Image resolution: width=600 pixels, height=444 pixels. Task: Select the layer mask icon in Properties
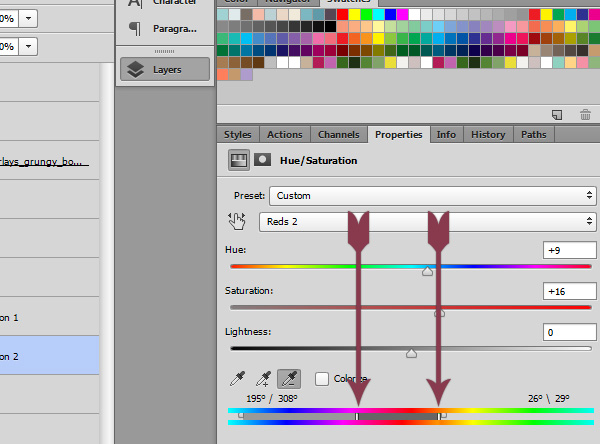262,160
